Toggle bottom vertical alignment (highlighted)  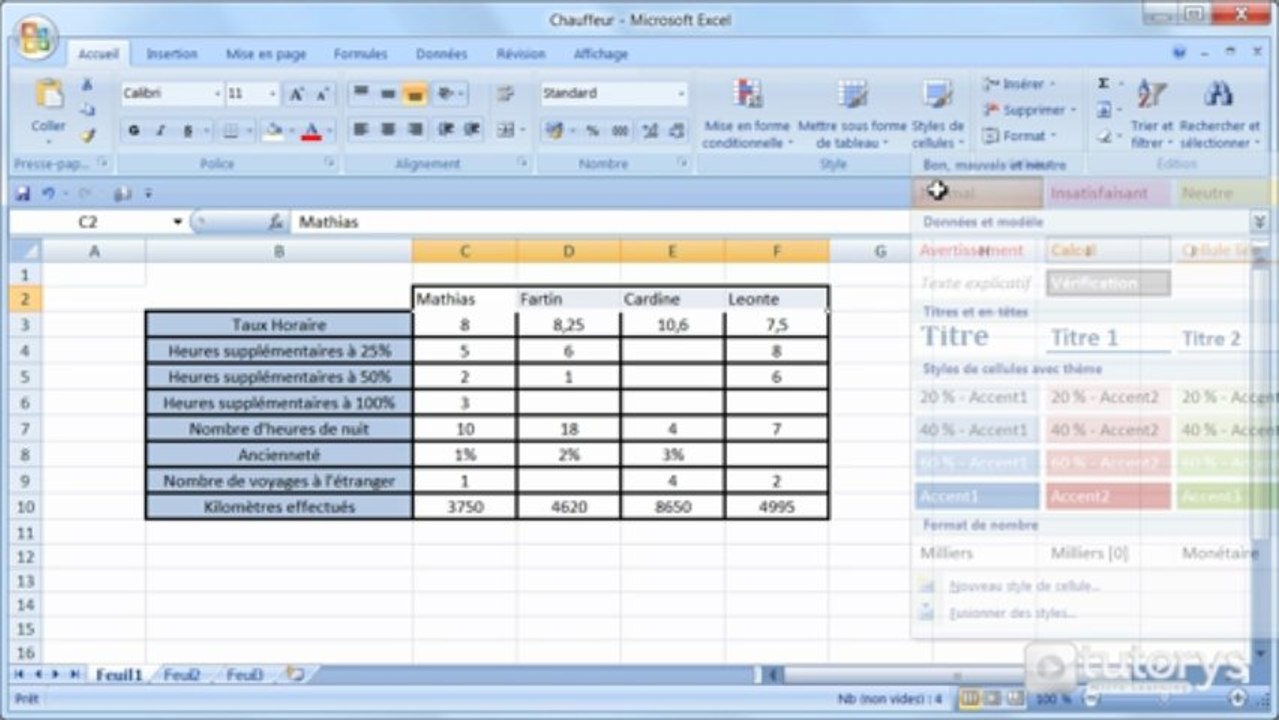tap(415, 94)
